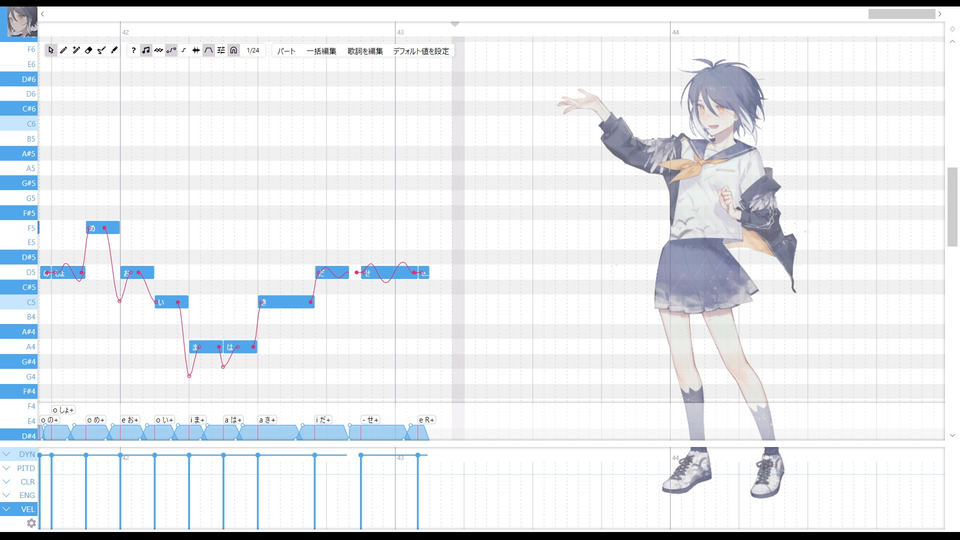Click bar 44 marker on the timeline
Image resolution: width=960 pixels, height=540 pixels.
[675, 32]
